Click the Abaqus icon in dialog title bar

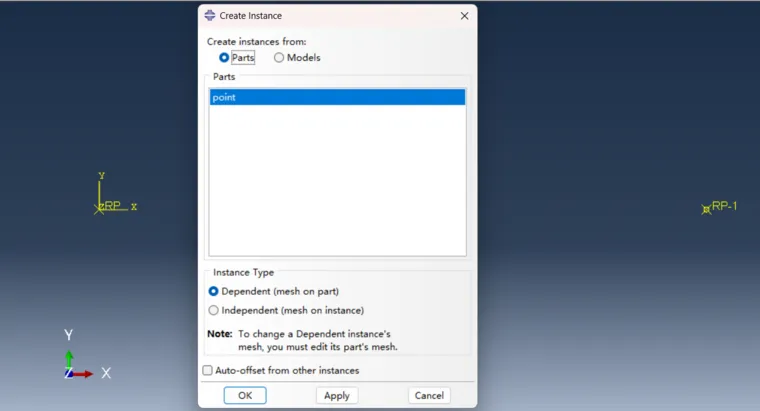(209, 16)
